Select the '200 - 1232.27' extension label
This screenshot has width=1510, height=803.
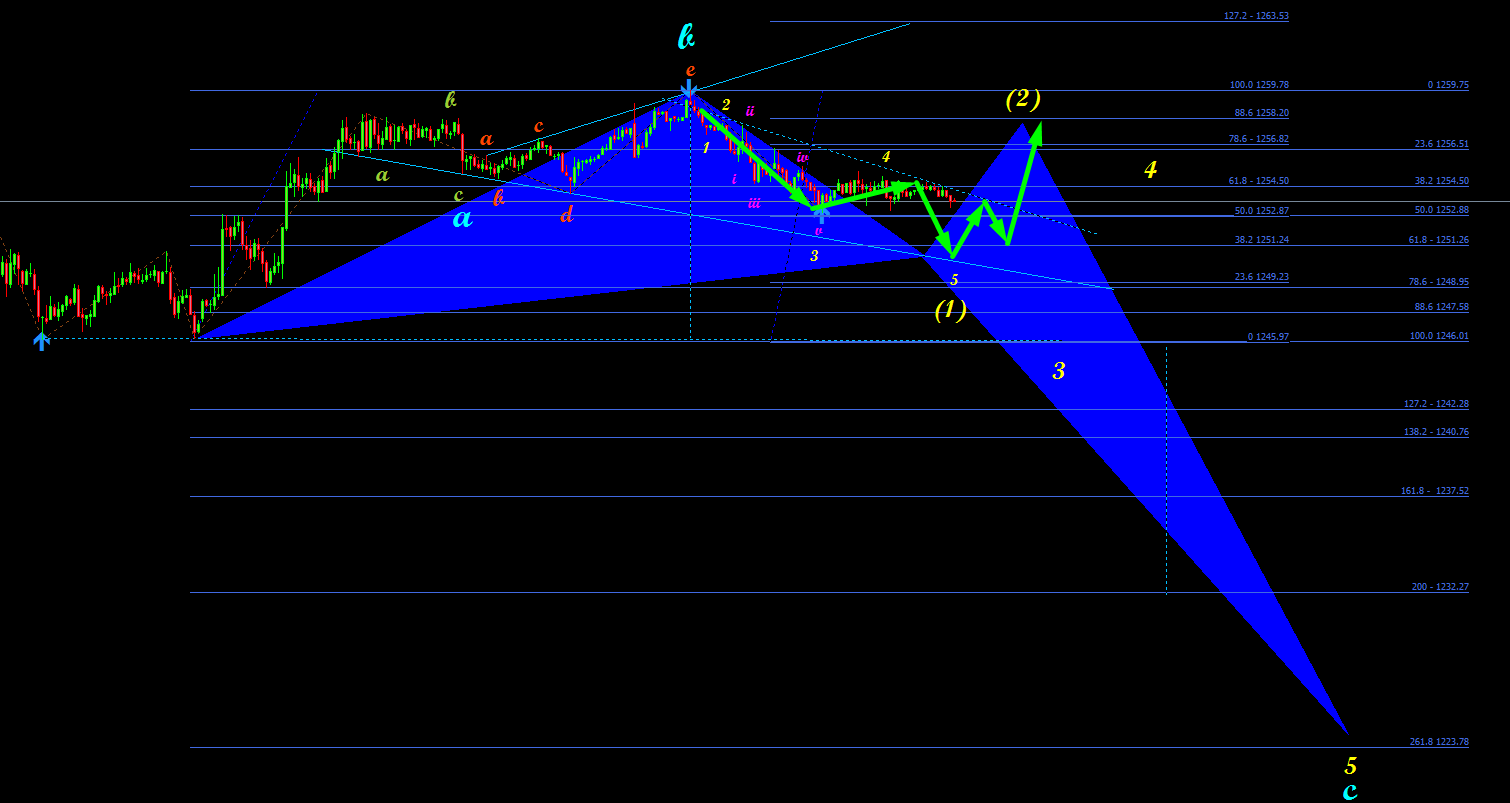click(x=1440, y=587)
